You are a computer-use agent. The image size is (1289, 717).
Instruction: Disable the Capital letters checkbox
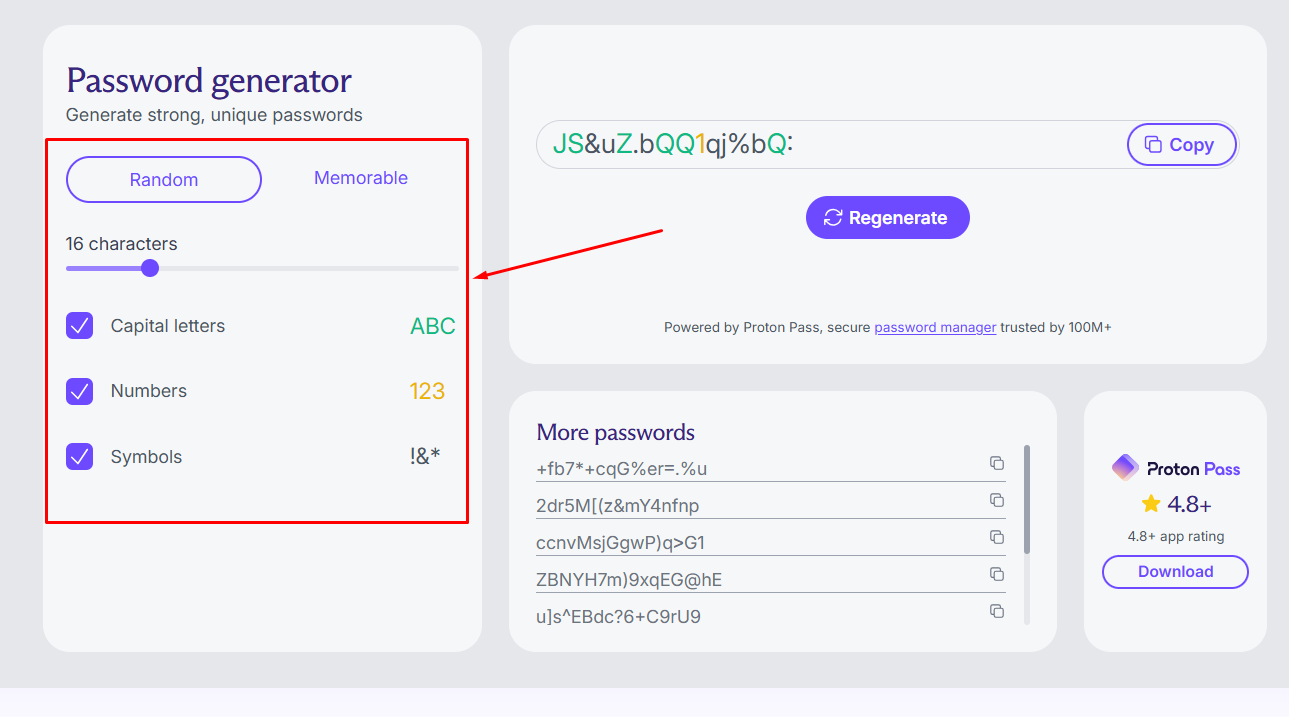tap(79, 326)
